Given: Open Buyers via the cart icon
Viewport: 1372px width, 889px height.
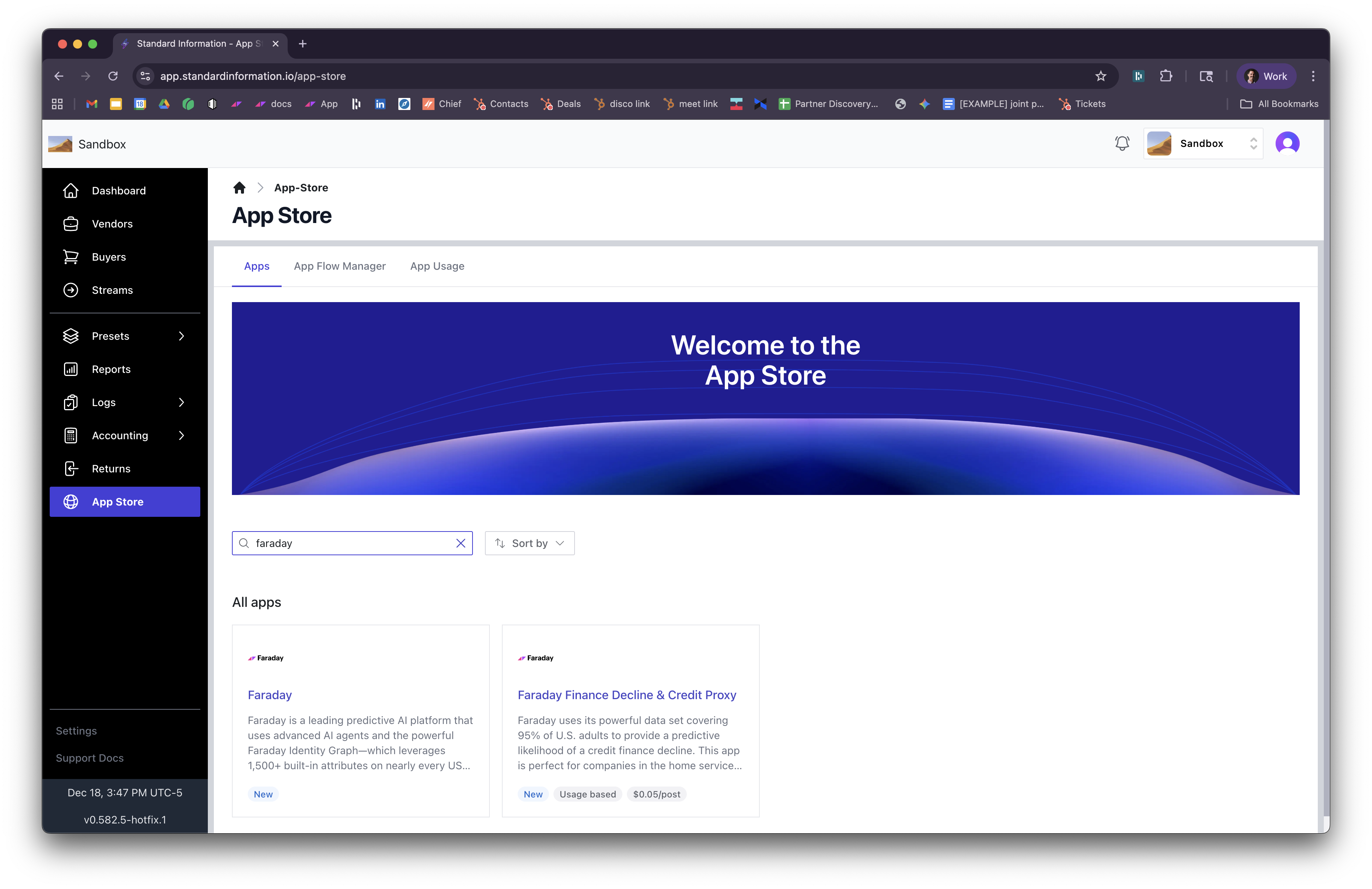Looking at the screenshot, I should pyautogui.click(x=71, y=257).
